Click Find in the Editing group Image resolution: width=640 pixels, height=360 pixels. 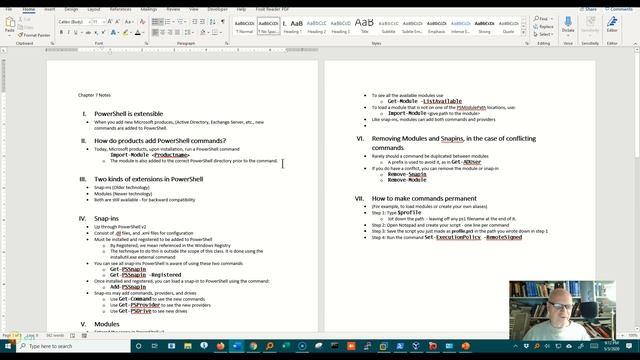tap(541, 19)
